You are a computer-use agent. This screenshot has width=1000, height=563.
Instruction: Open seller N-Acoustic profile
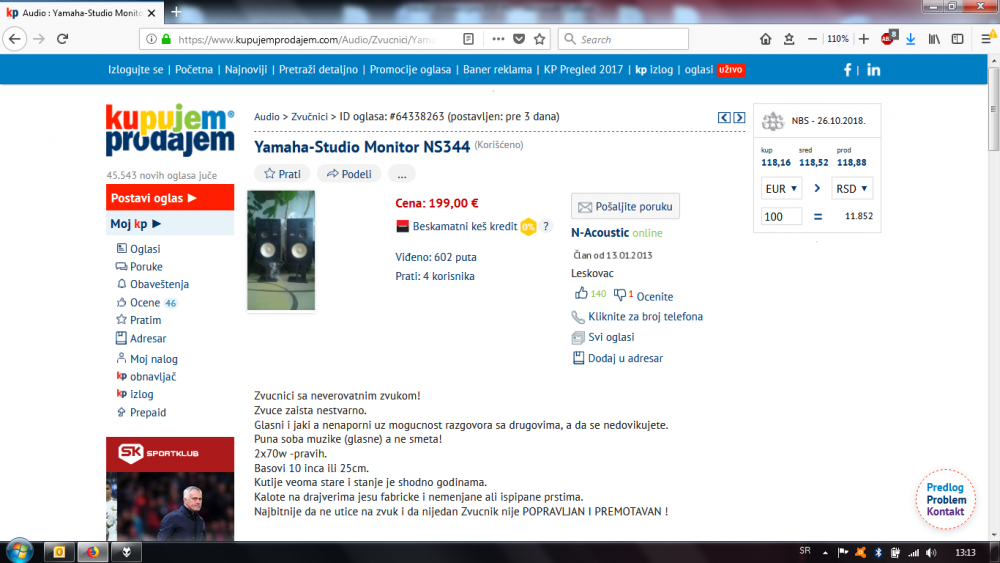point(600,233)
